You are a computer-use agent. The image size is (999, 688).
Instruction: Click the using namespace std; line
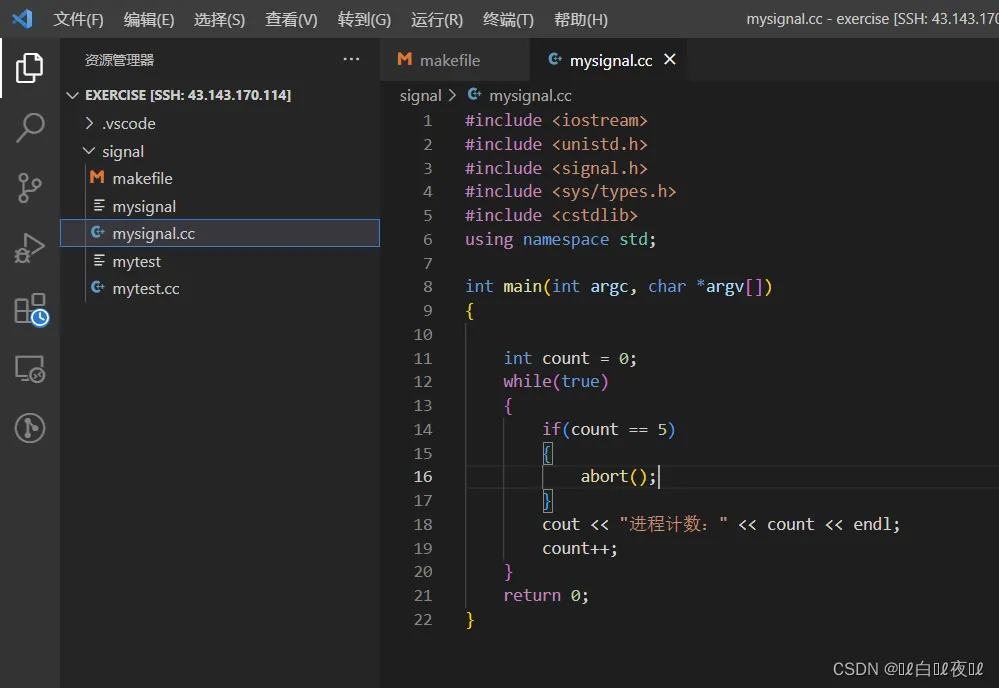(x=560, y=240)
